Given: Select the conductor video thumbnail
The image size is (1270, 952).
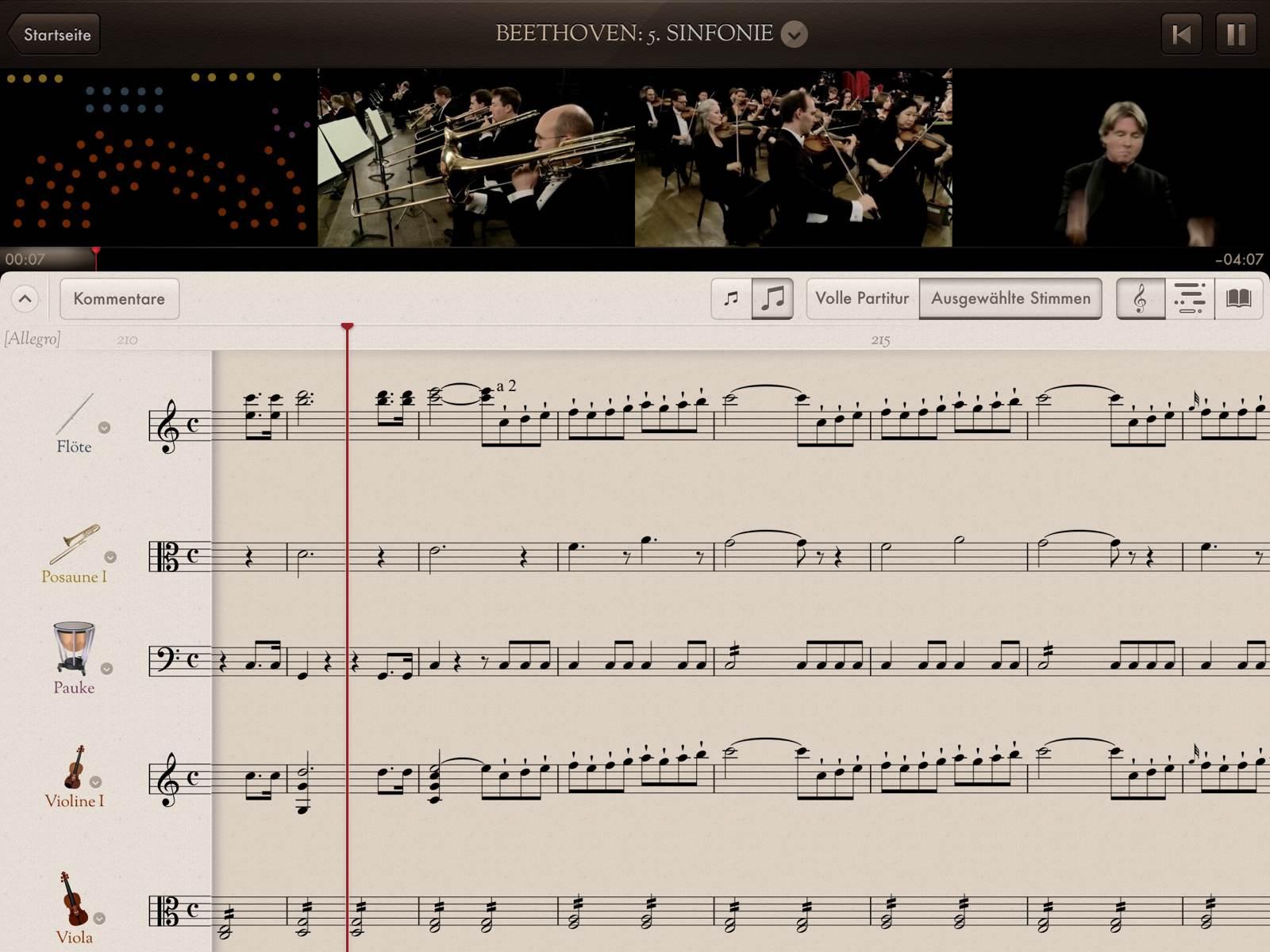Looking at the screenshot, I should (x=1111, y=157).
